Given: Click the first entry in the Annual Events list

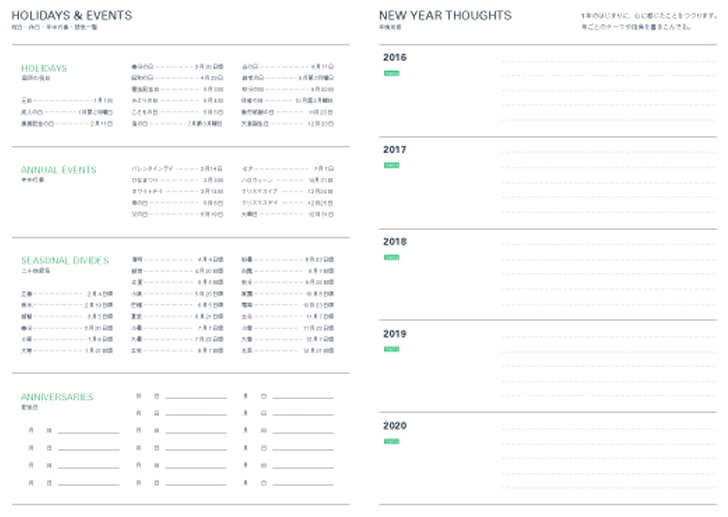Looking at the screenshot, I should pyautogui.click(x=177, y=169).
